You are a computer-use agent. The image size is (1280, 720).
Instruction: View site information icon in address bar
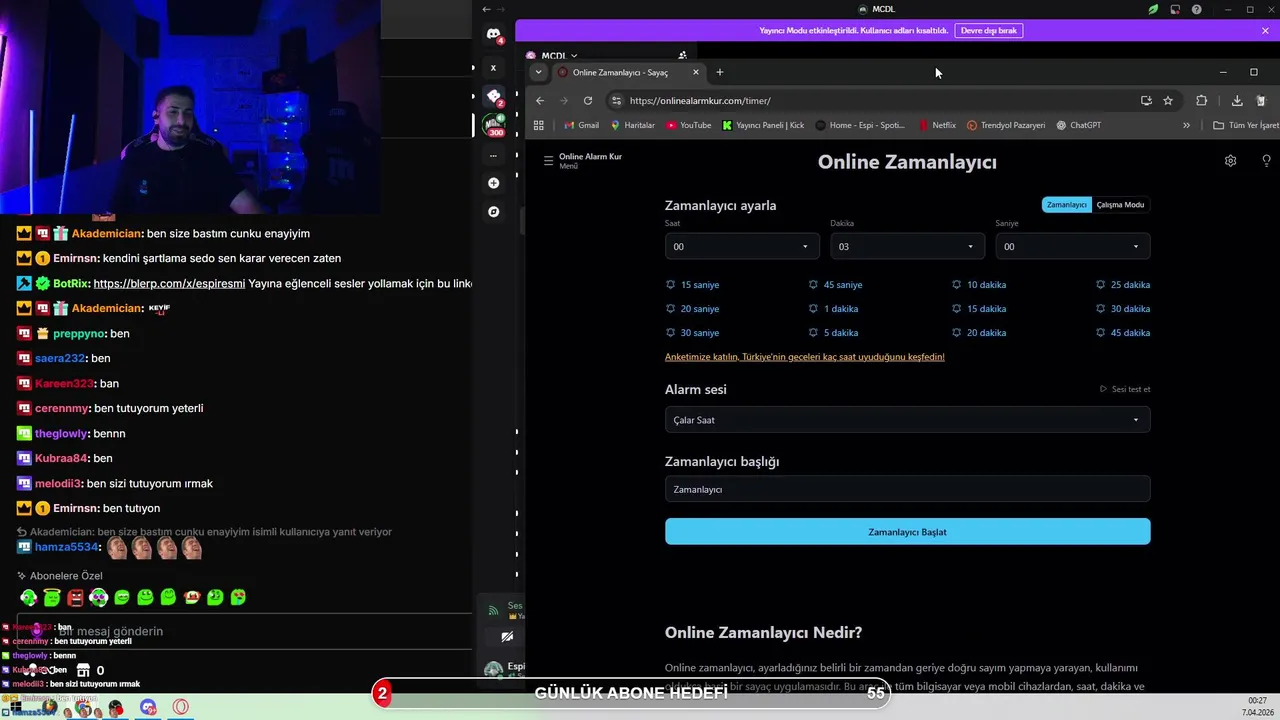coord(617,100)
